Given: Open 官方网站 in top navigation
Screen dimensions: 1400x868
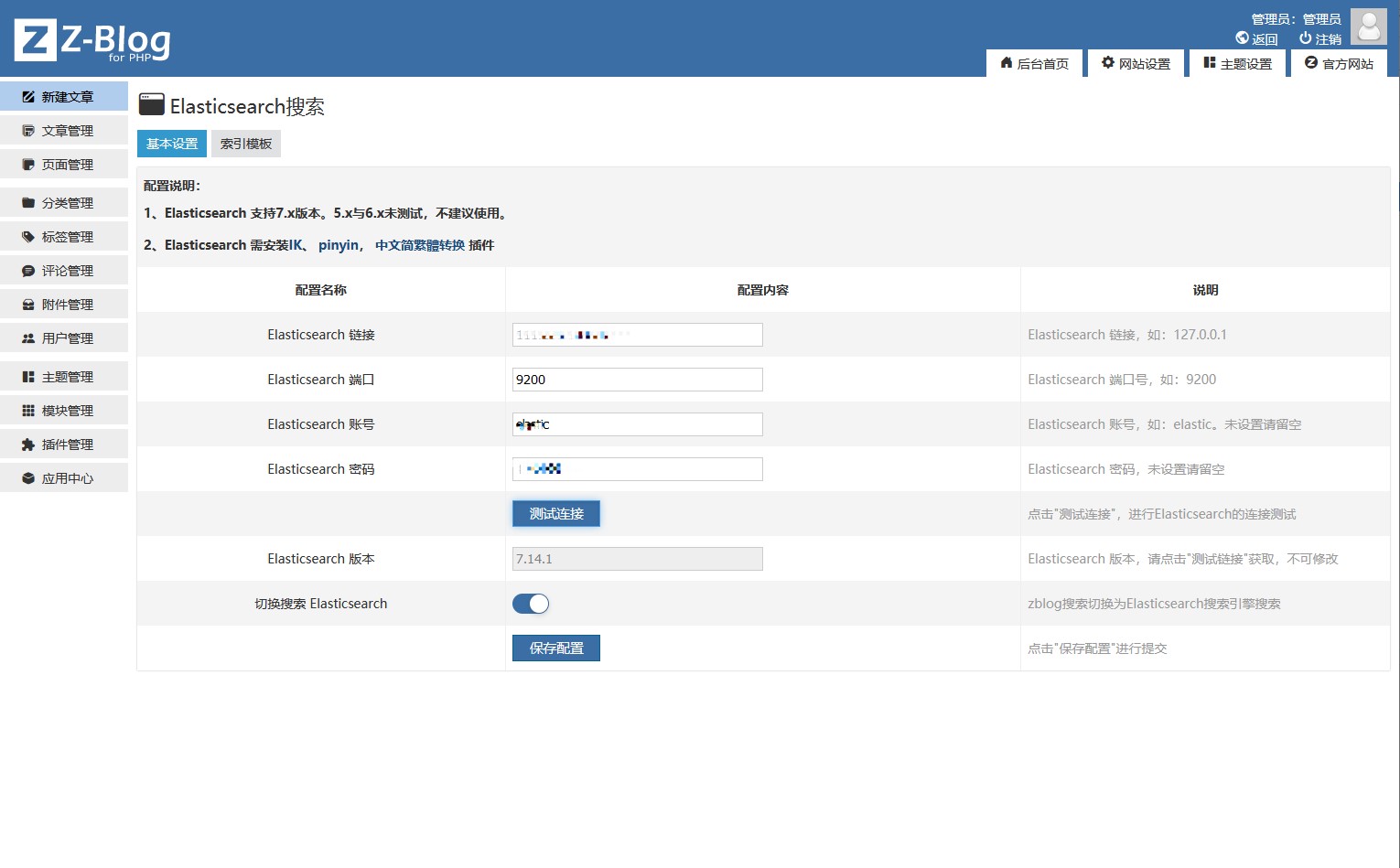Looking at the screenshot, I should pos(1339,63).
